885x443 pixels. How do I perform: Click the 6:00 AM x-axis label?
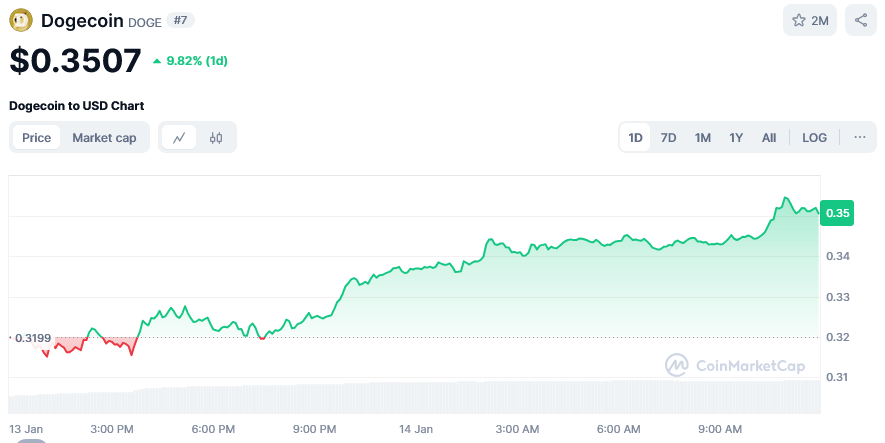[x=619, y=429]
